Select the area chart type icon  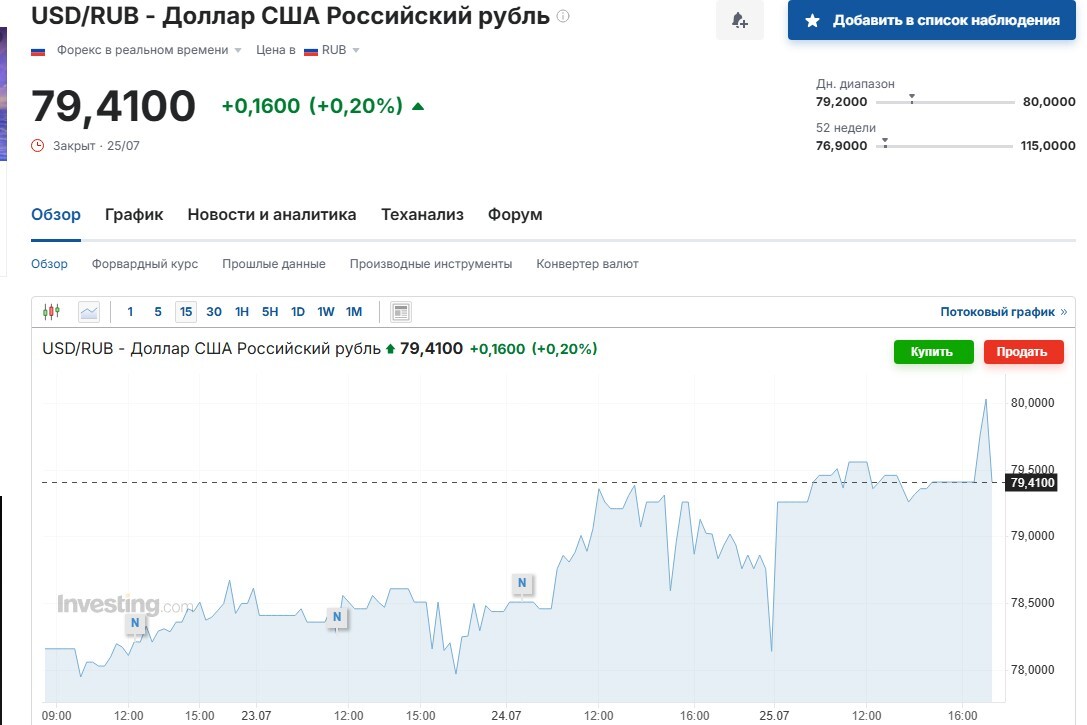pos(89,312)
